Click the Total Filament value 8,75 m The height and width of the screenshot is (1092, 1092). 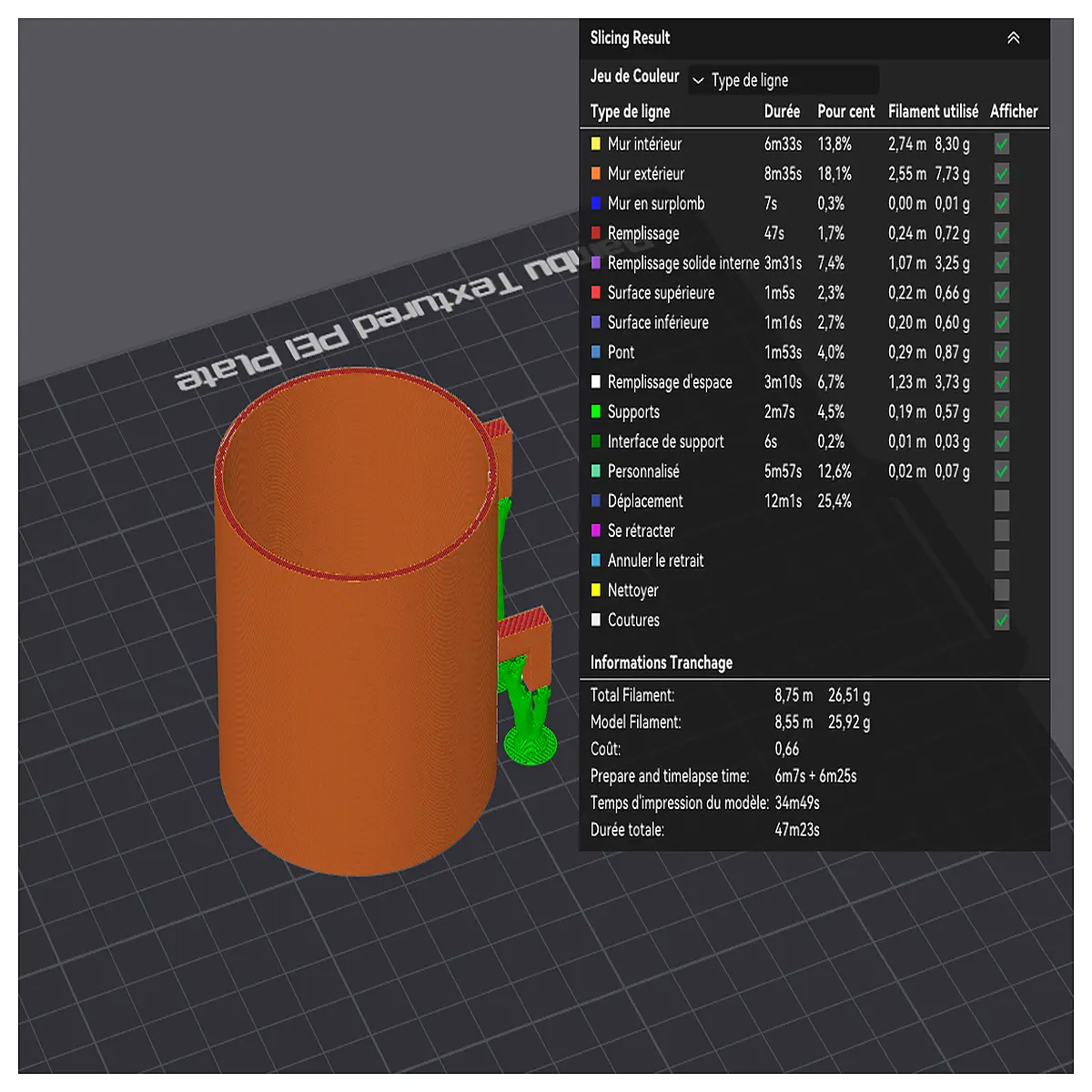pos(794,695)
